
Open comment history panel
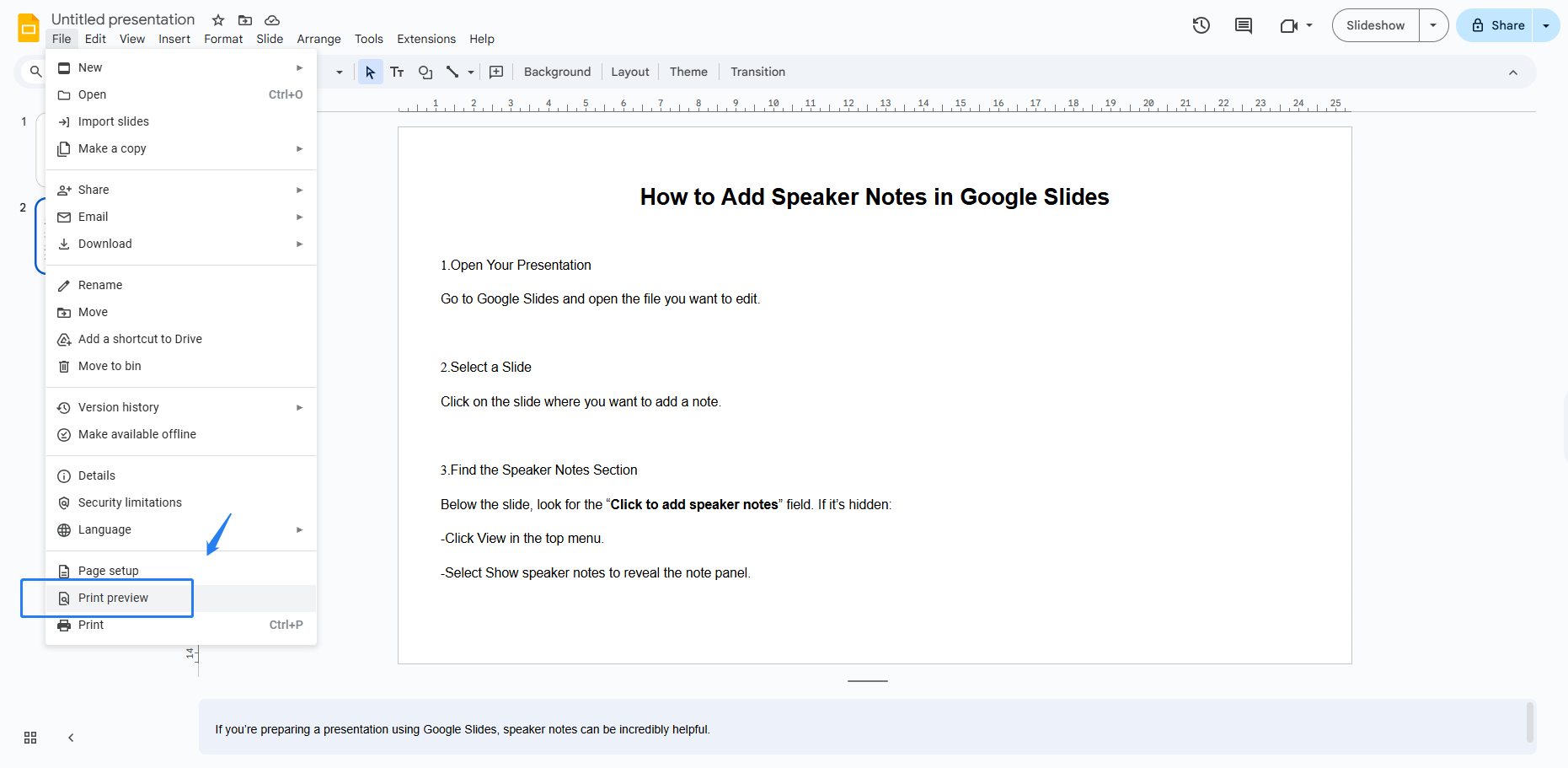coord(1243,25)
